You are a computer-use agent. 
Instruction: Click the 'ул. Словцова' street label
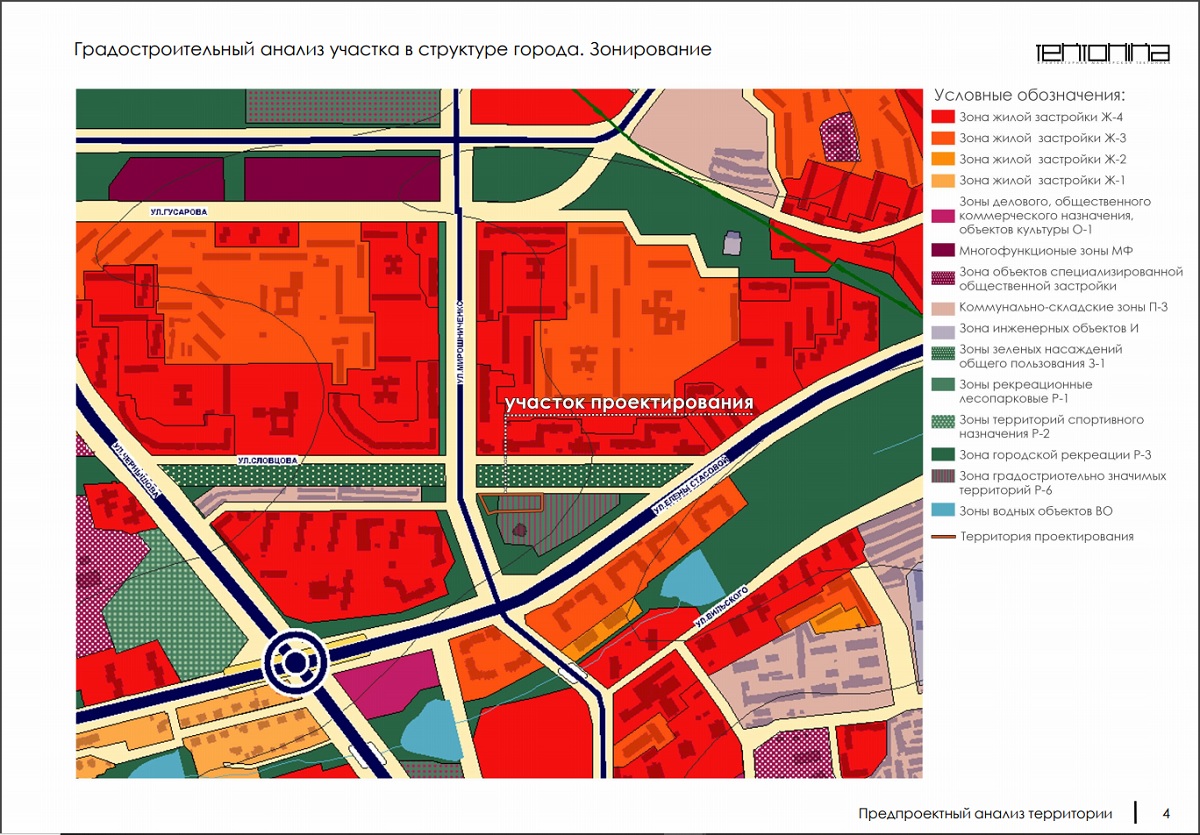tap(269, 460)
